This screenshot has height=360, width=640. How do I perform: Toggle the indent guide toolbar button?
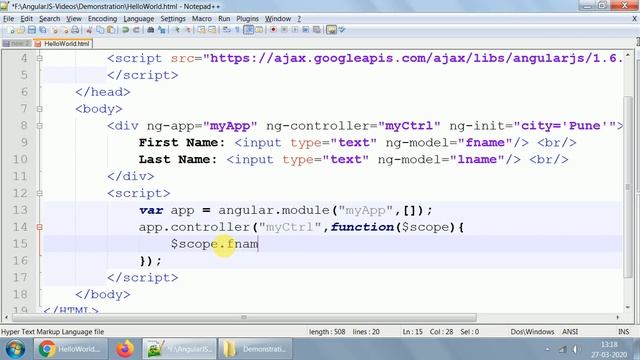coord(249,30)
